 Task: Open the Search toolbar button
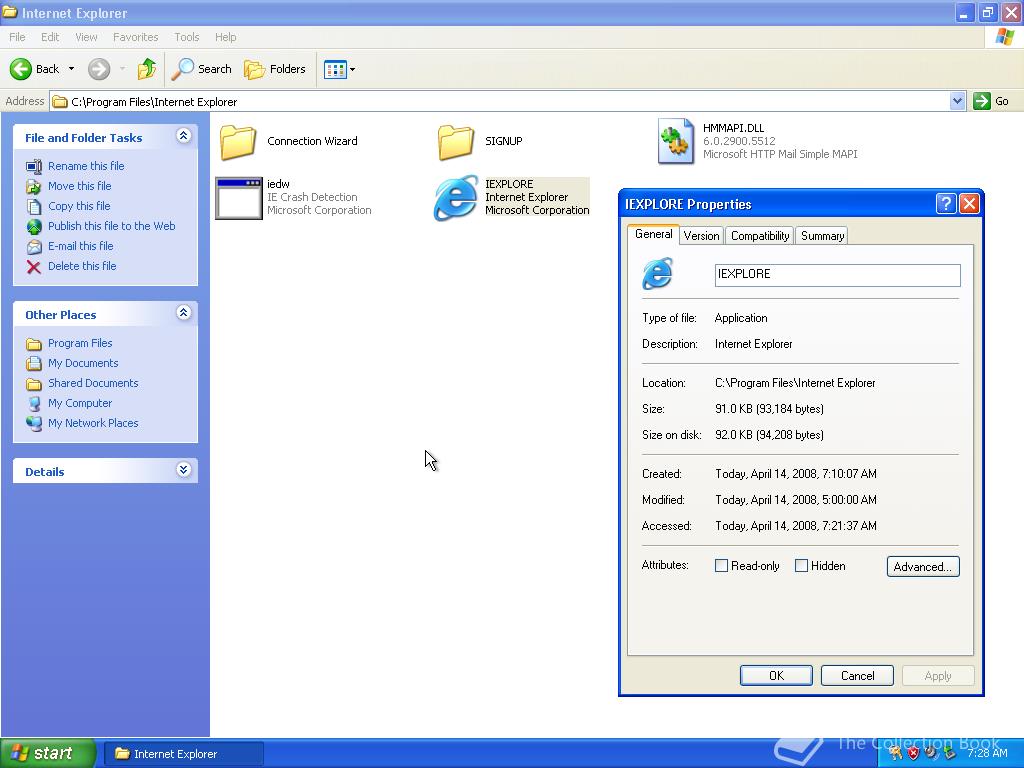(201, 69)
